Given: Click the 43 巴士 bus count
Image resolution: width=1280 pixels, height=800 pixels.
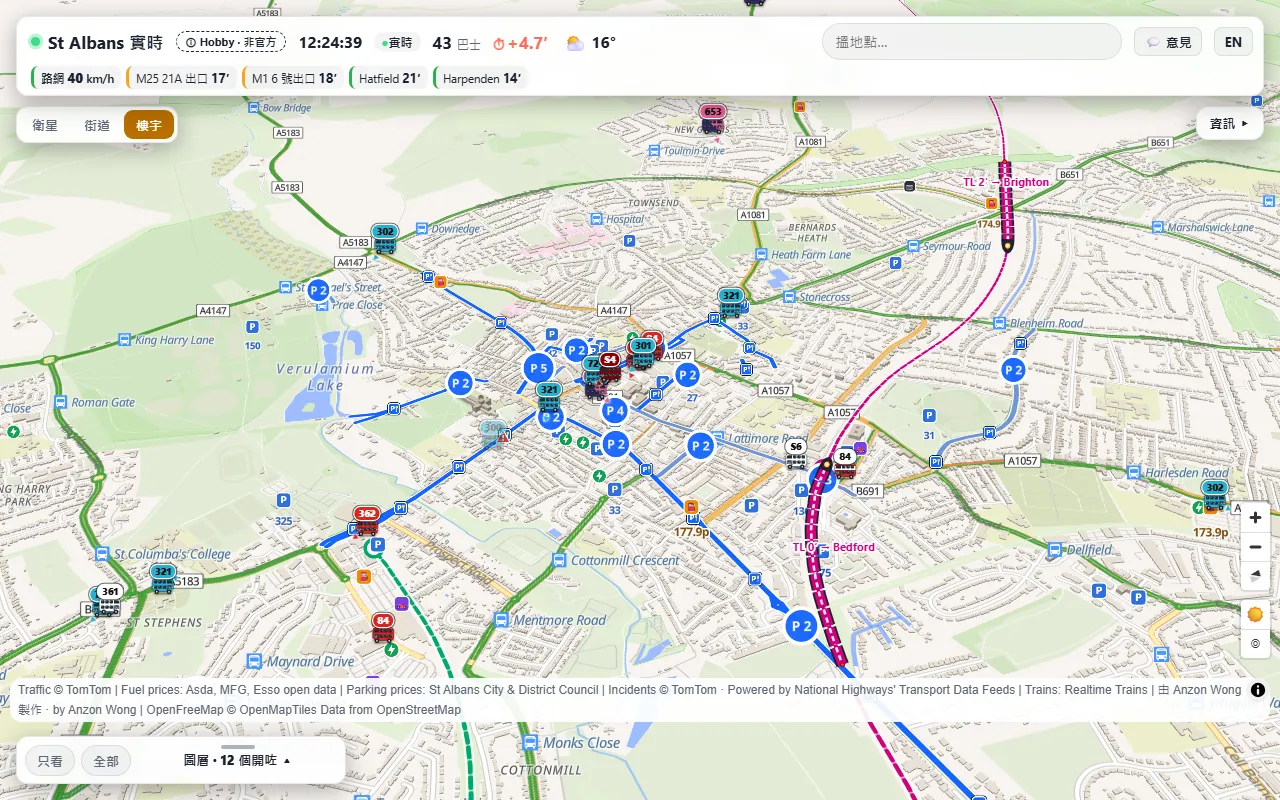Looking at the screenshot, I should point(456,43).
